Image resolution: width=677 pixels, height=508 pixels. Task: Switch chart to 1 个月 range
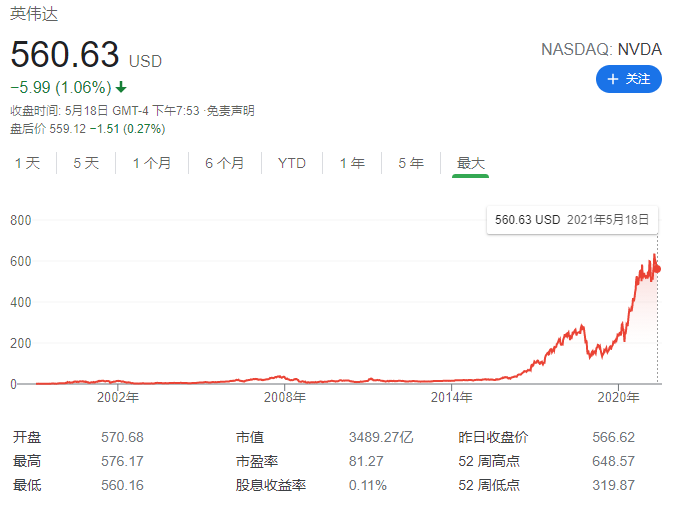click(x=152, y=163)
